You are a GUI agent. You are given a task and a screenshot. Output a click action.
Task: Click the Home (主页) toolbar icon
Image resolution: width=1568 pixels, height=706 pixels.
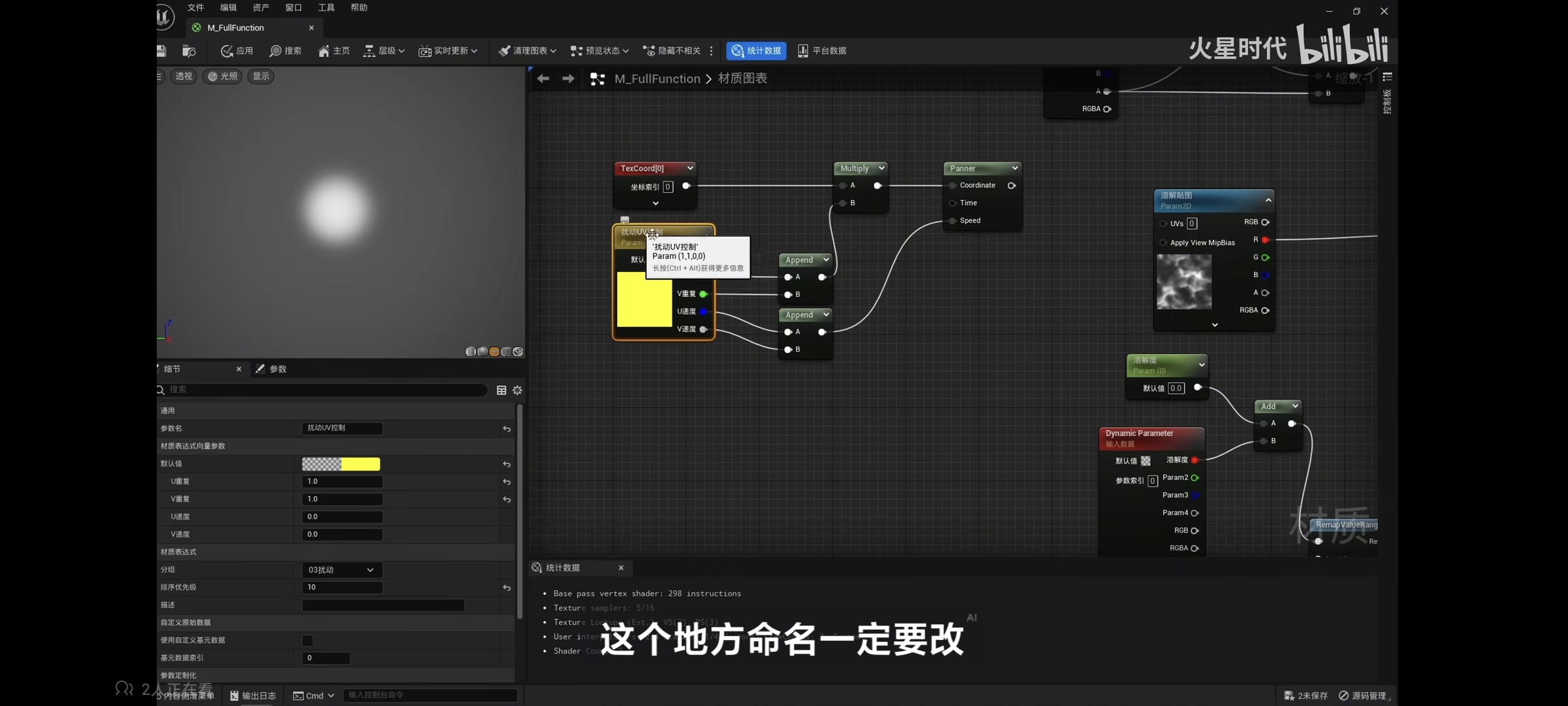[x=324, y=51]
